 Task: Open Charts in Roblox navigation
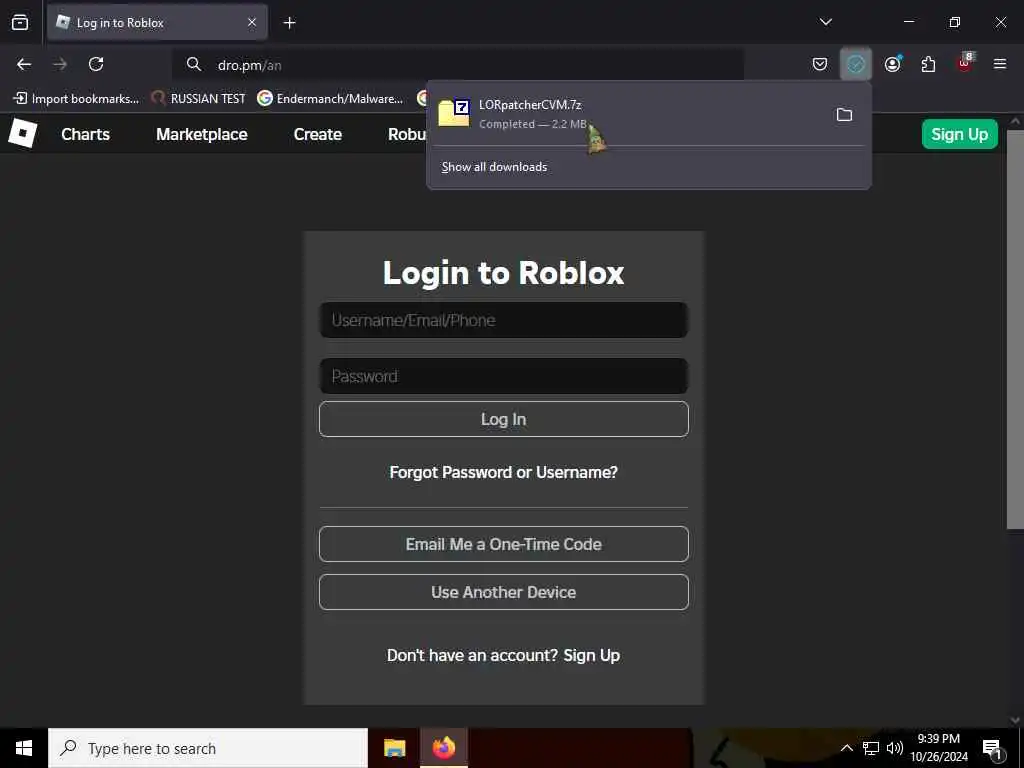tap(86, 134)
